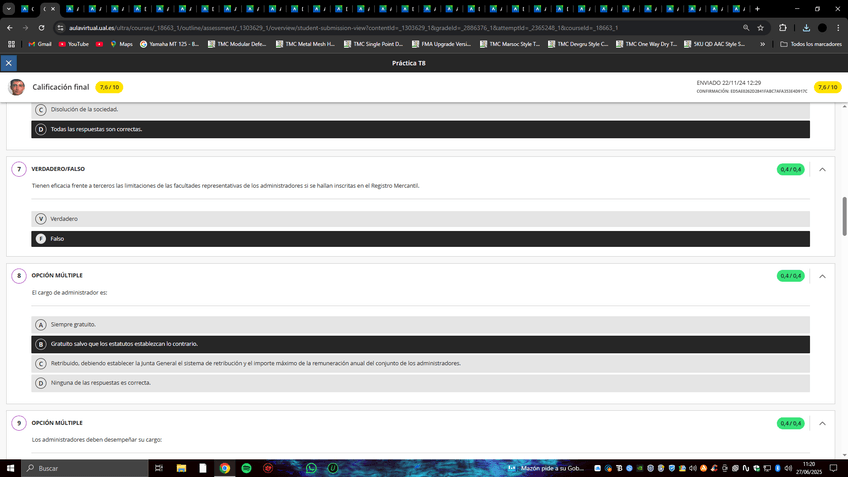The width and height of the screenshot is (848, 477).
Task: Open File Explorer from the taskbar
Action: (181, 468)
